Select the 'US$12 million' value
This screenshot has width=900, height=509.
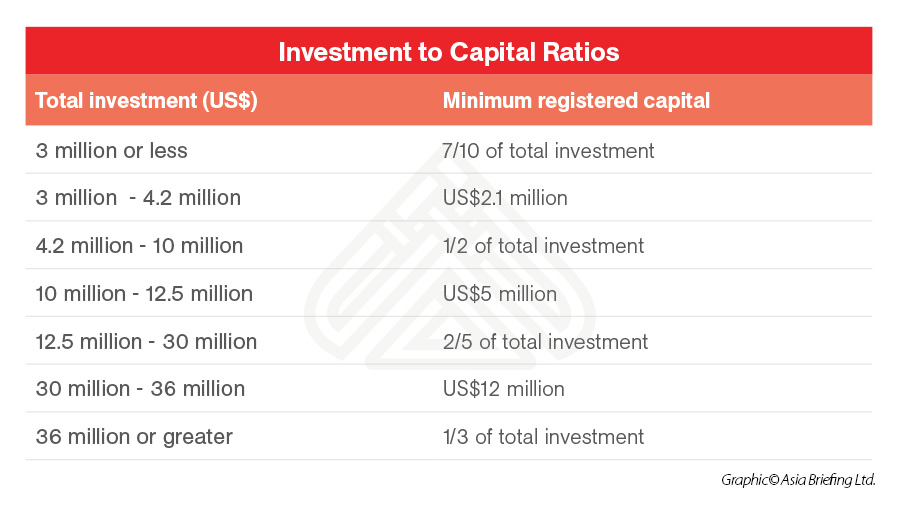(x=503, y=389)
